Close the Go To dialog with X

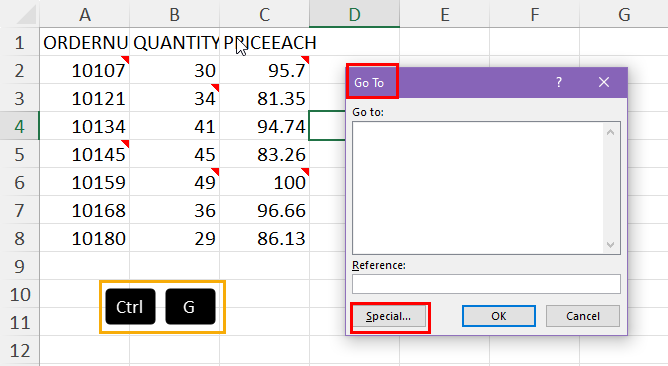[604, 82]
